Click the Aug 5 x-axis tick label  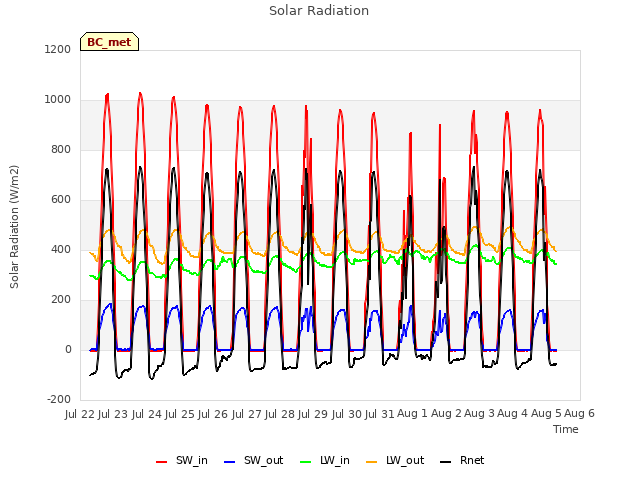546,414
